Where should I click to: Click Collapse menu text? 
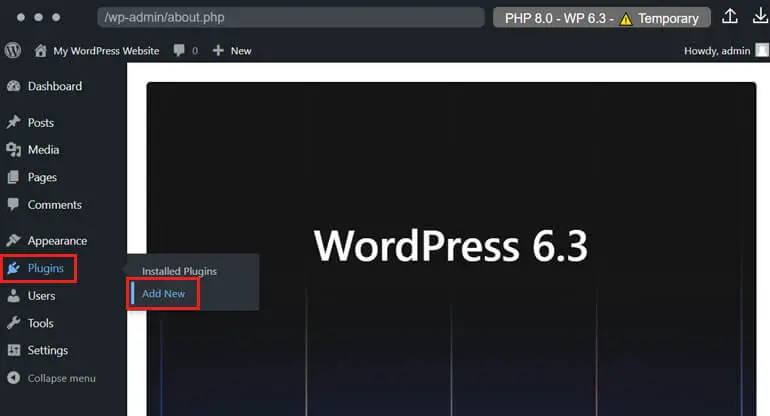click(x=61, y=378)
